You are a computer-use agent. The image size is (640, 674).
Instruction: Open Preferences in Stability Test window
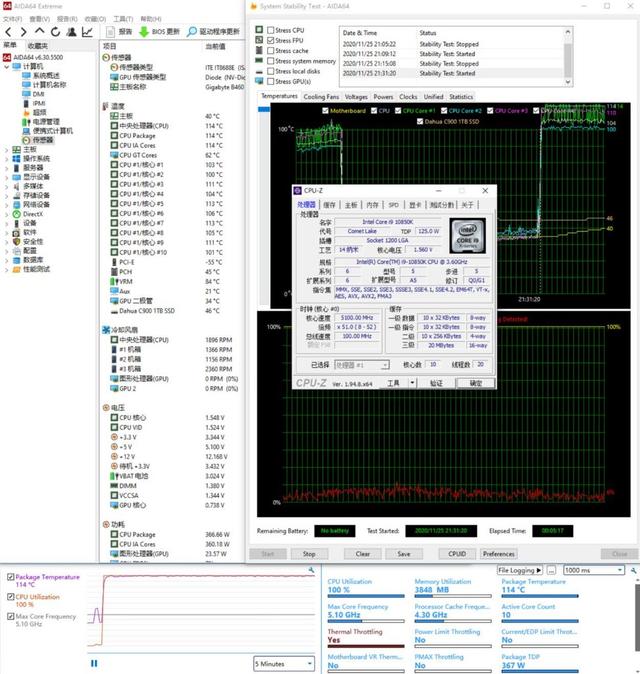[499, 554]
